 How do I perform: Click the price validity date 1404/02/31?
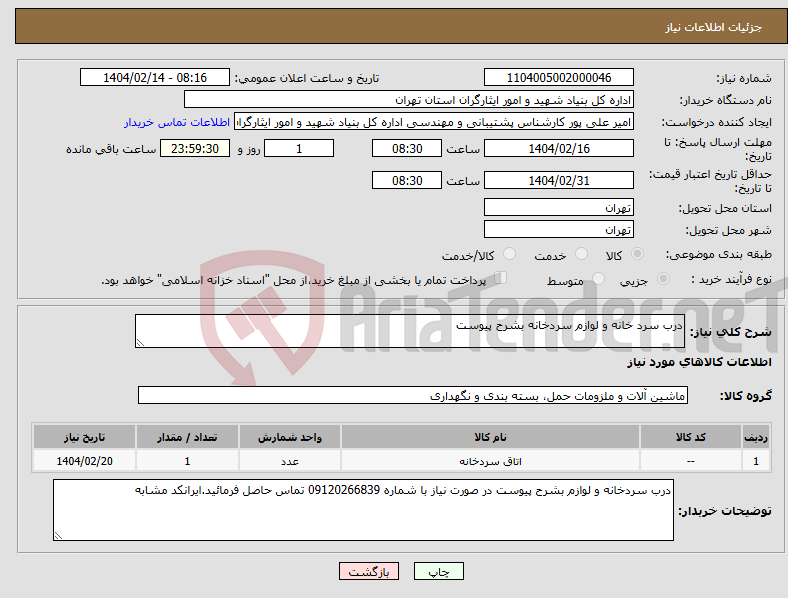click(x=558, y=180)
